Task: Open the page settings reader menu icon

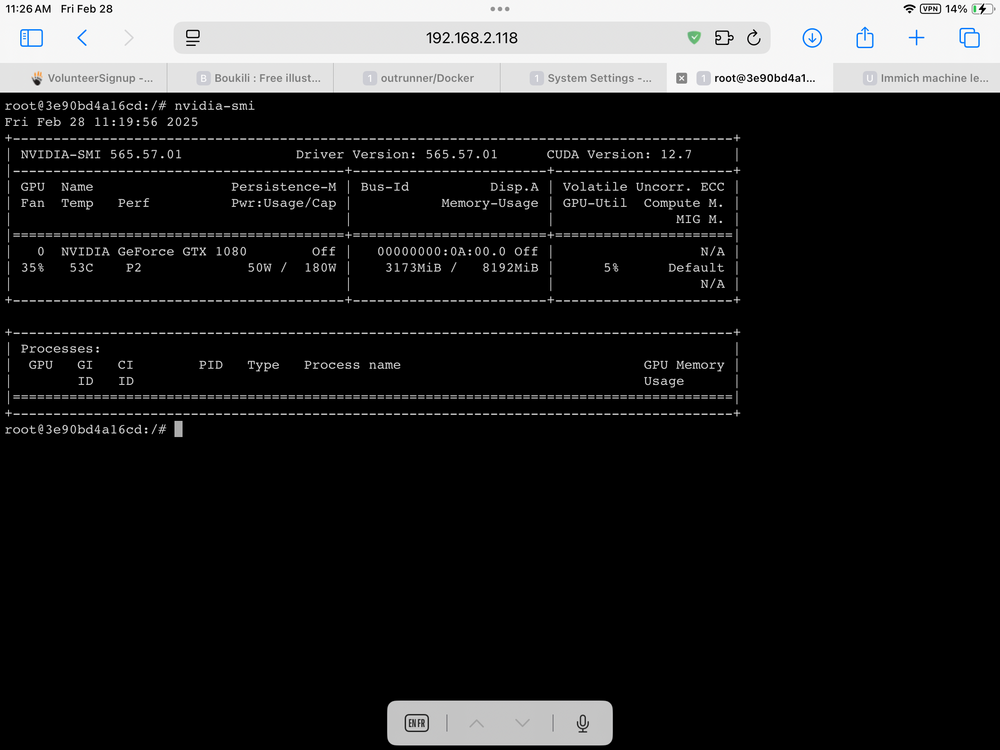Action: [193, 38]
